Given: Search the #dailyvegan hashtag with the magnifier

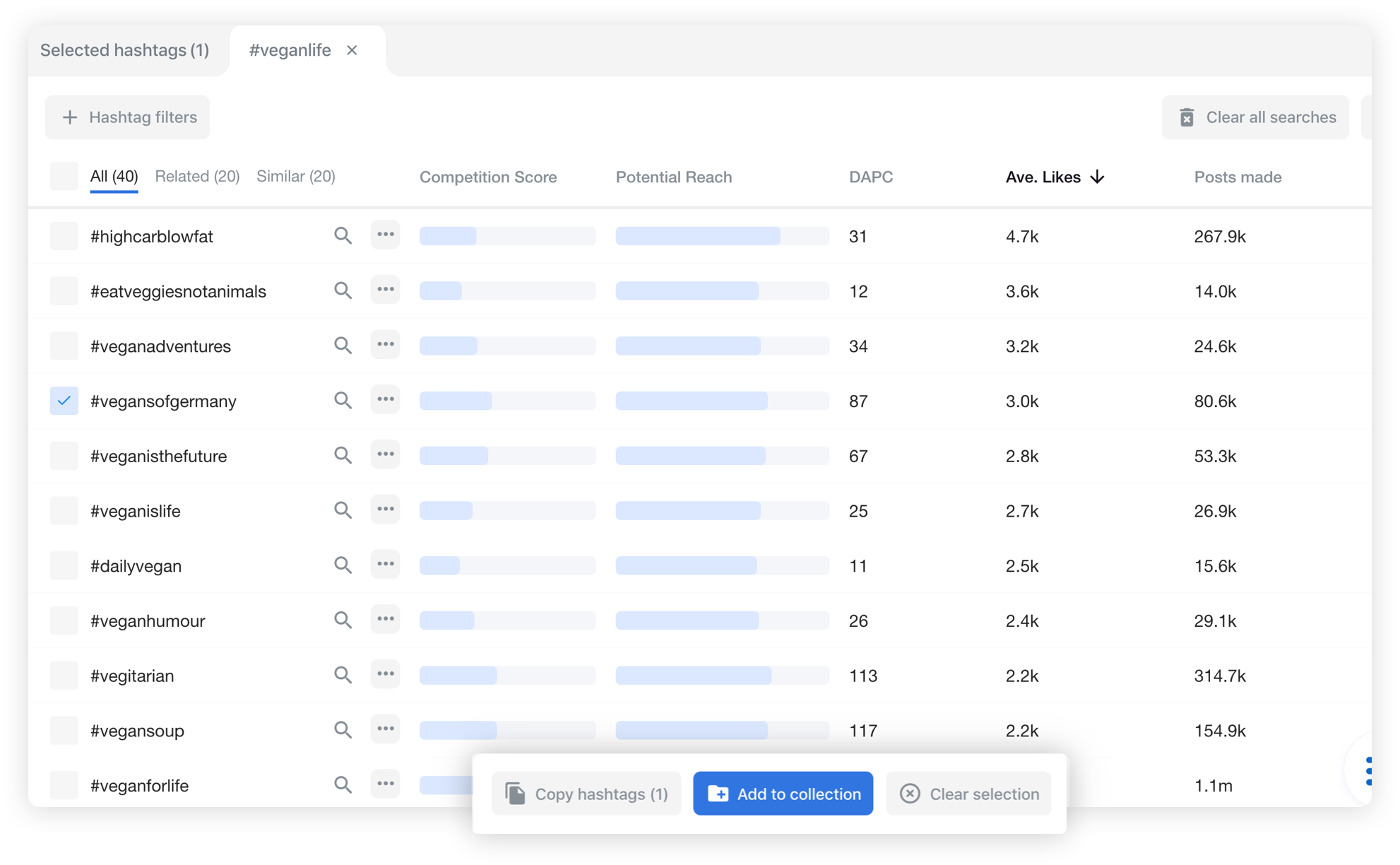Looking at the screenshot, I should click(x=343, y=565).
